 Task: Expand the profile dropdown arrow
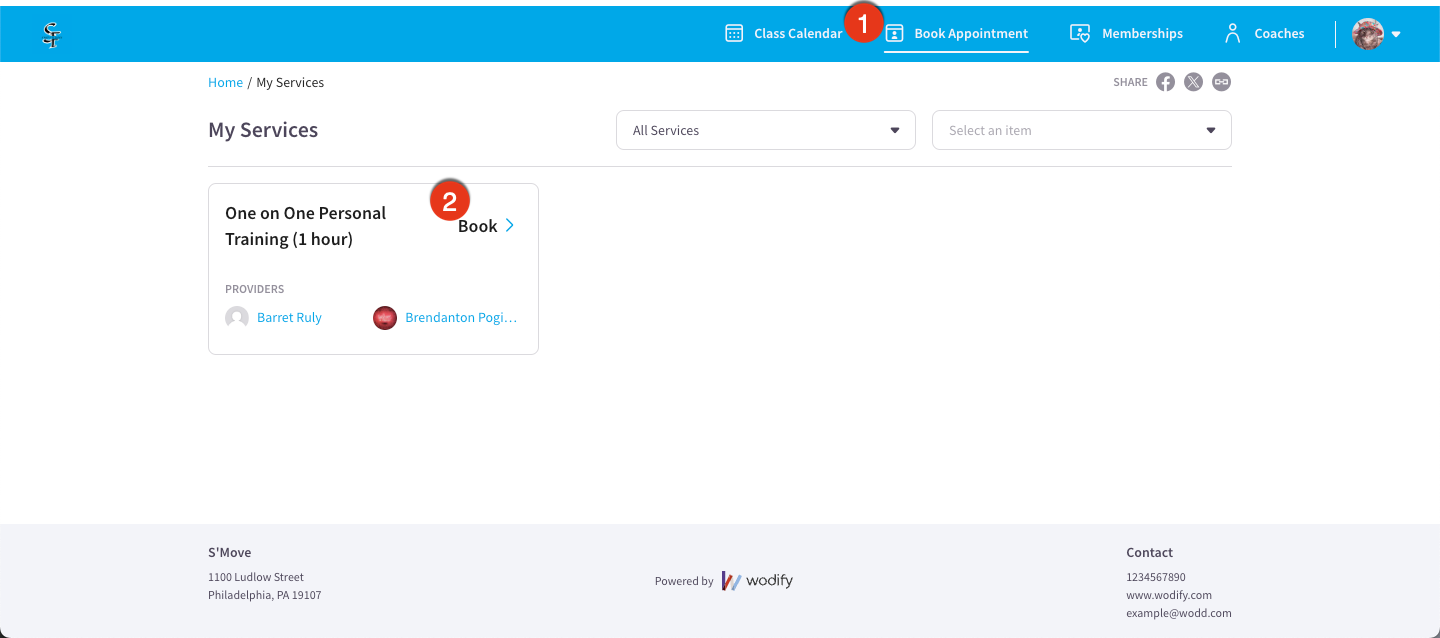[1396, 35]
